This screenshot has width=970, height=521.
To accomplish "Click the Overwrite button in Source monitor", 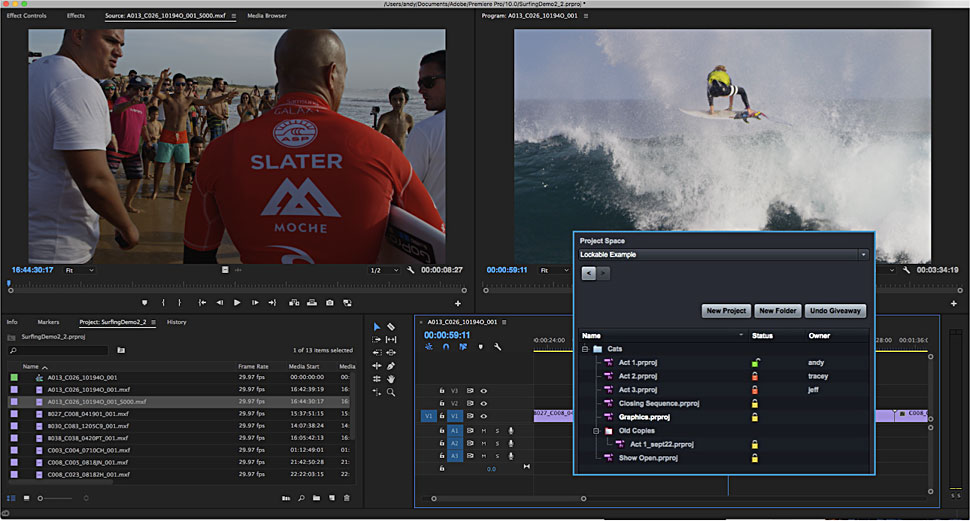I will point(312,303).
